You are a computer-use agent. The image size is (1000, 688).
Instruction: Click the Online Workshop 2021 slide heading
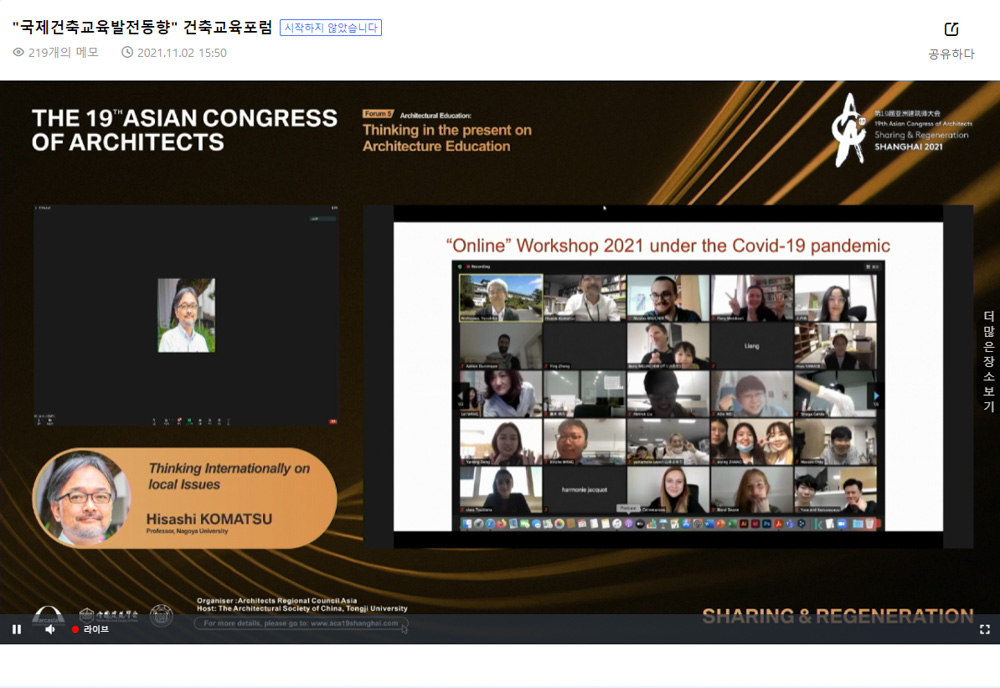(668, 245)
